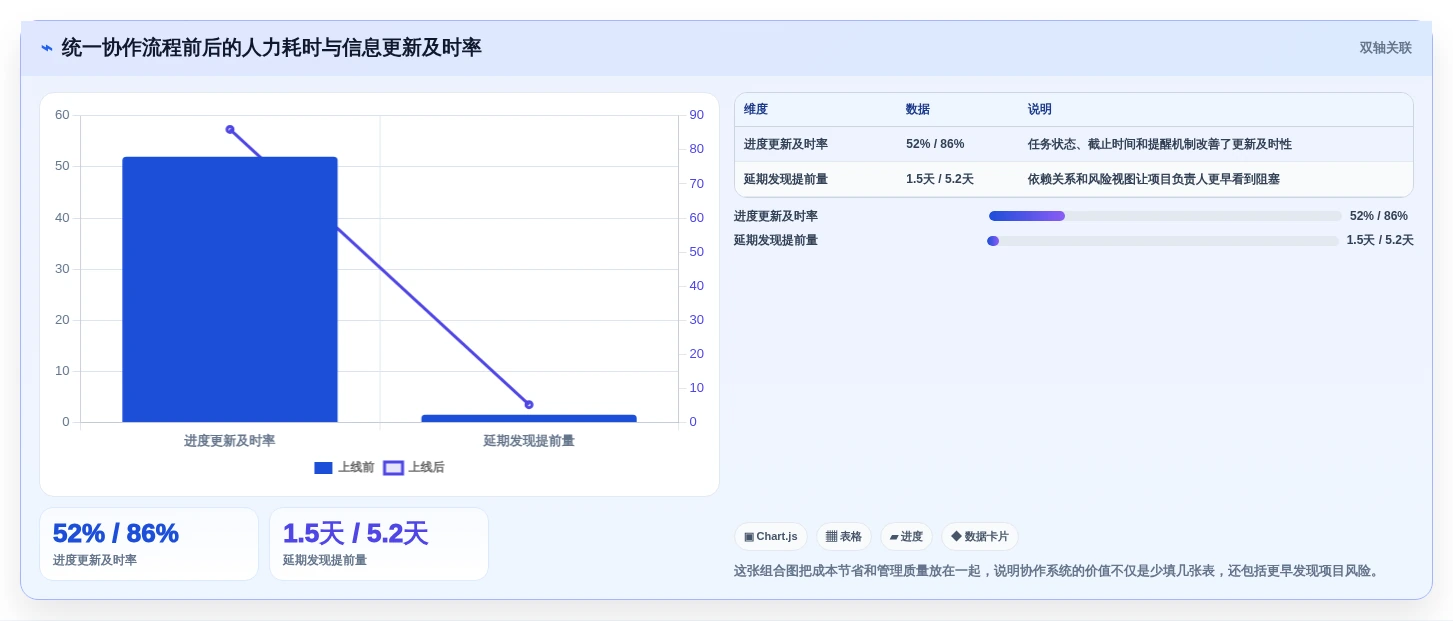Click the 双轴关联 label in header
The height and width of the screenshot is (621, 1453).
1385,48
